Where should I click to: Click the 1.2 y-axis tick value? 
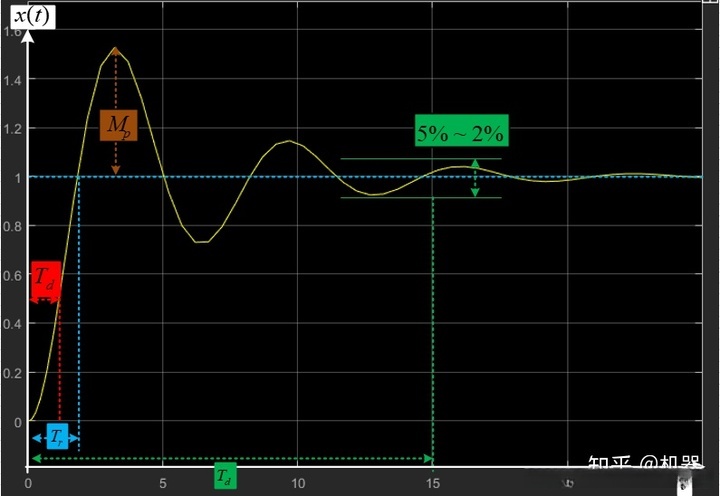pyautogui.click(x=12, y=129)
